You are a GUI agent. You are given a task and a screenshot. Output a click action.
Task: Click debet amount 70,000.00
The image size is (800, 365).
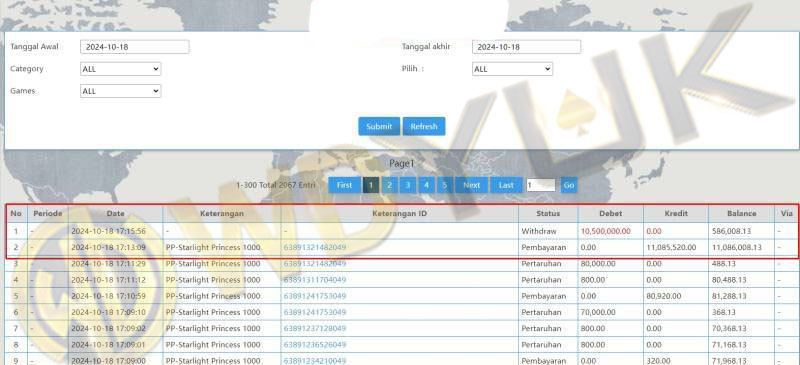click(598, 312)
